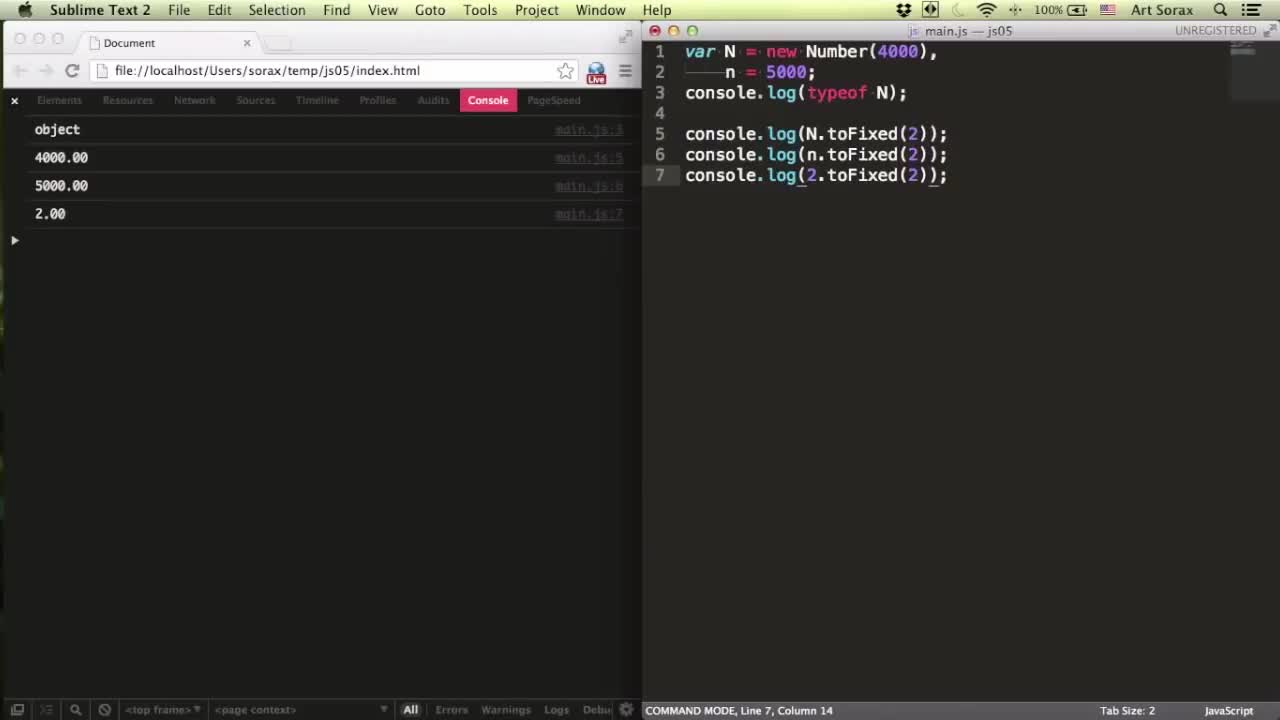Click the LiveReload extension icon
Viewport: 1280px width, 720px height.
(x=596, y=72)
